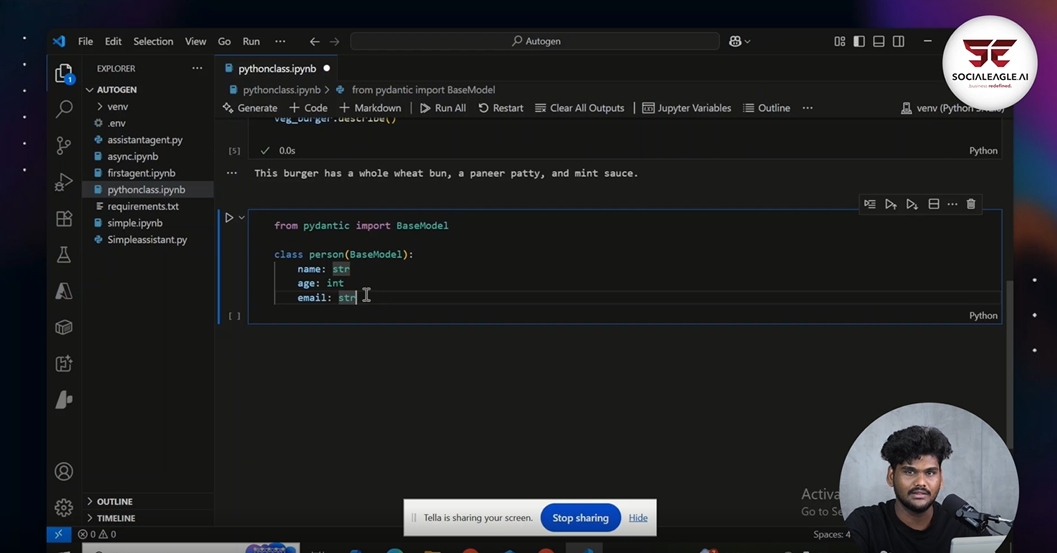Screen dimensions: 1057x553
Task: Switch to the pythonclass.ipynb editor tab
Action: tap(276, 69)
